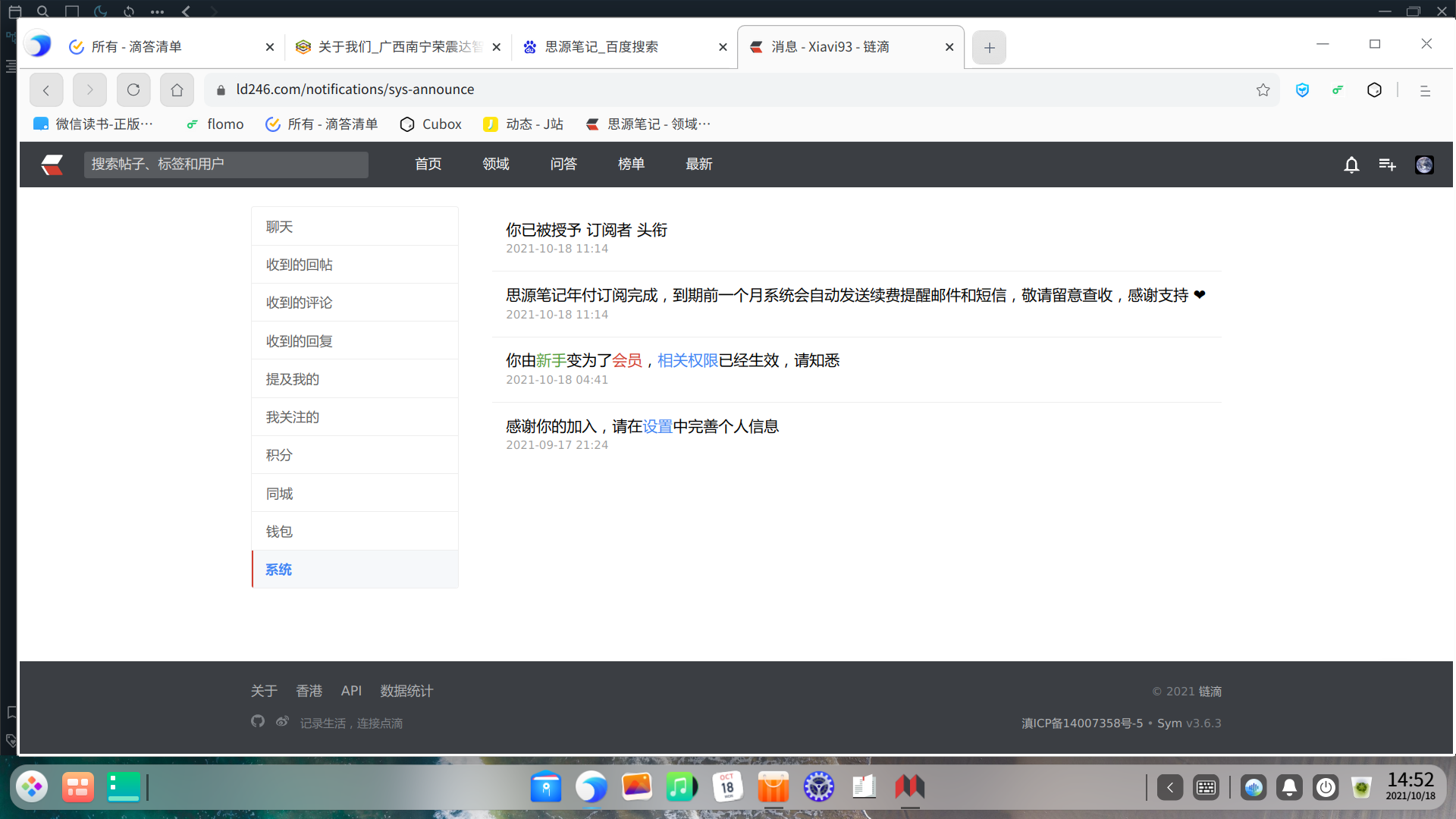Click the notification bell in site header
Screen dimensions: 1456x819
tap(1351, 165)
